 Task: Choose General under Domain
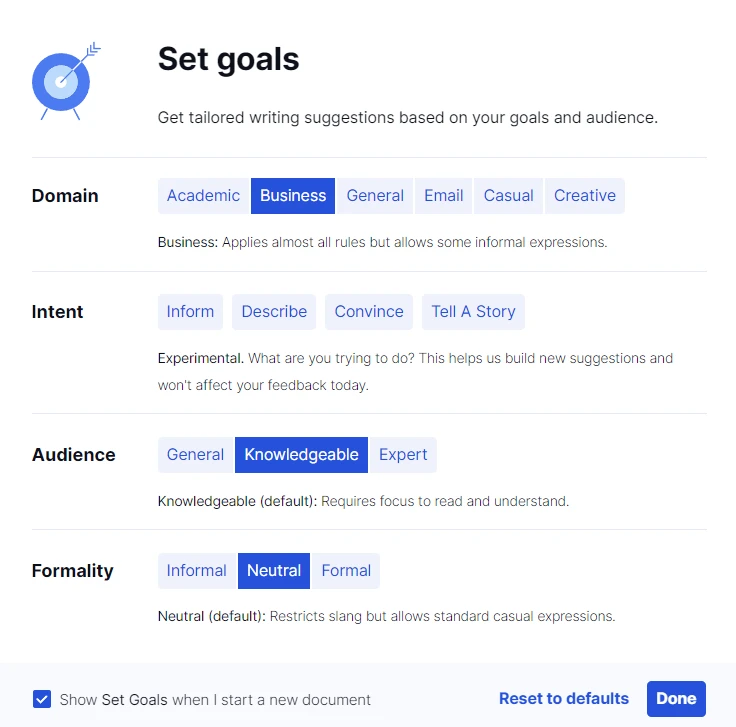point(375,196)
